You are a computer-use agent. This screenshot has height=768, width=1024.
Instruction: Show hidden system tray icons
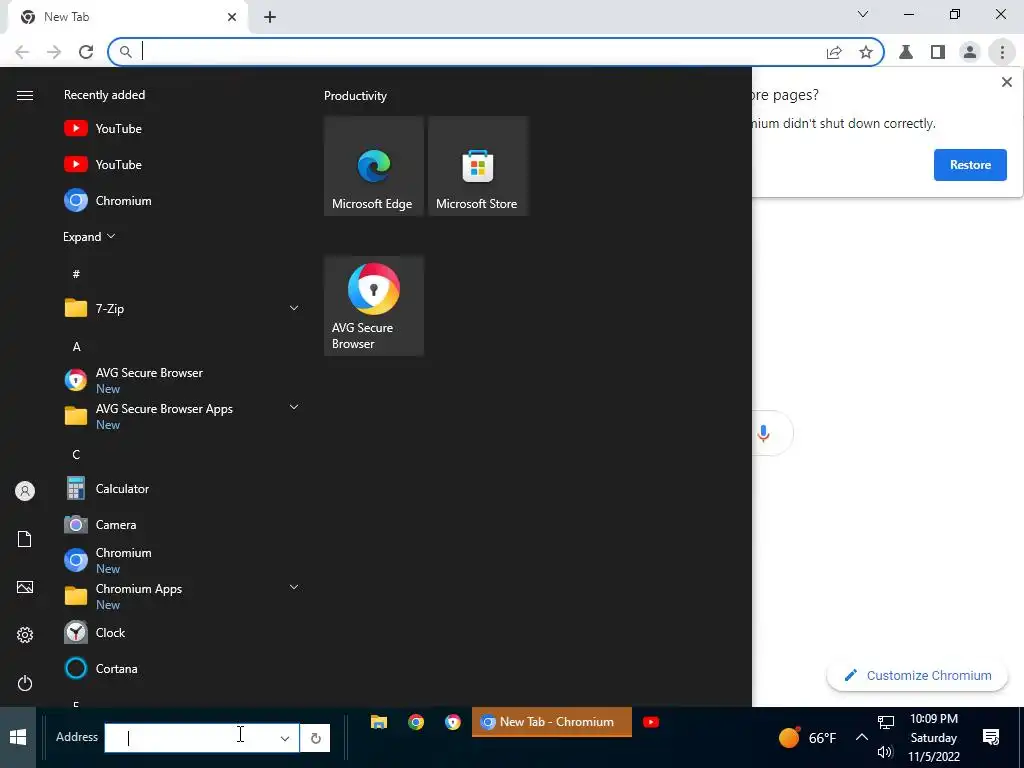tap(861, 737)
